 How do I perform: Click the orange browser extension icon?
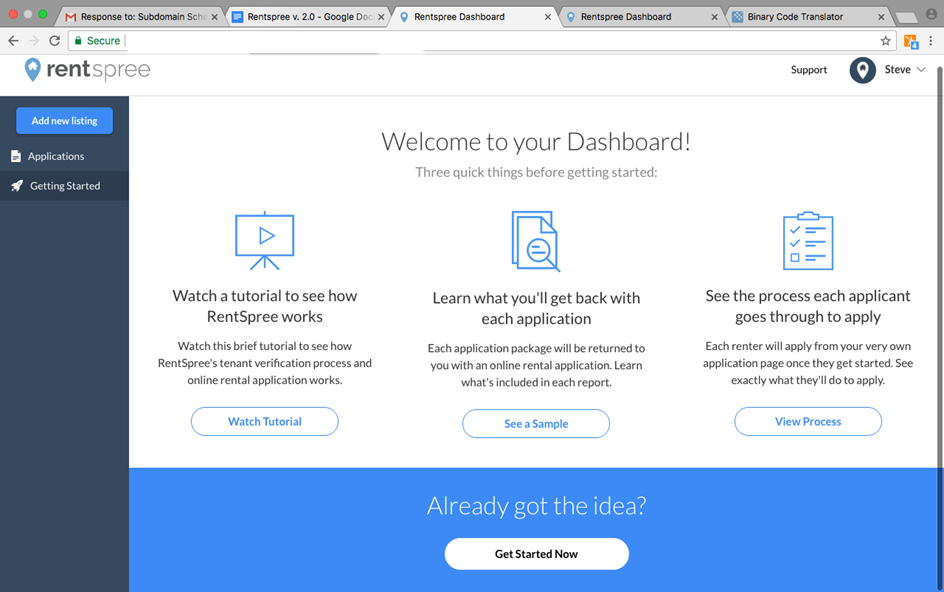point(910,42)
